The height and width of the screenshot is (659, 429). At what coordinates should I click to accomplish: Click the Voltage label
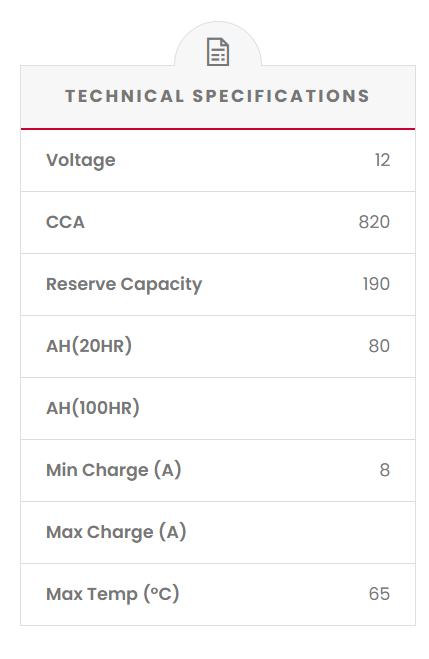[81, 161]
